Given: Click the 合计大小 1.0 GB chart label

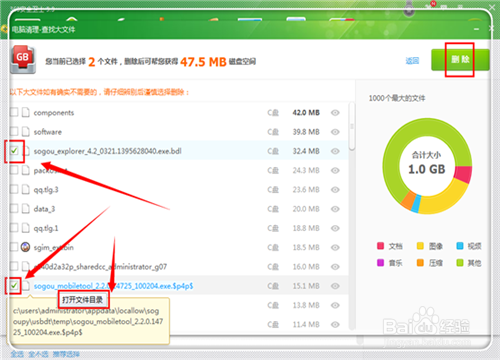Looking at the screenshot, I should click(x=427, y=163).
